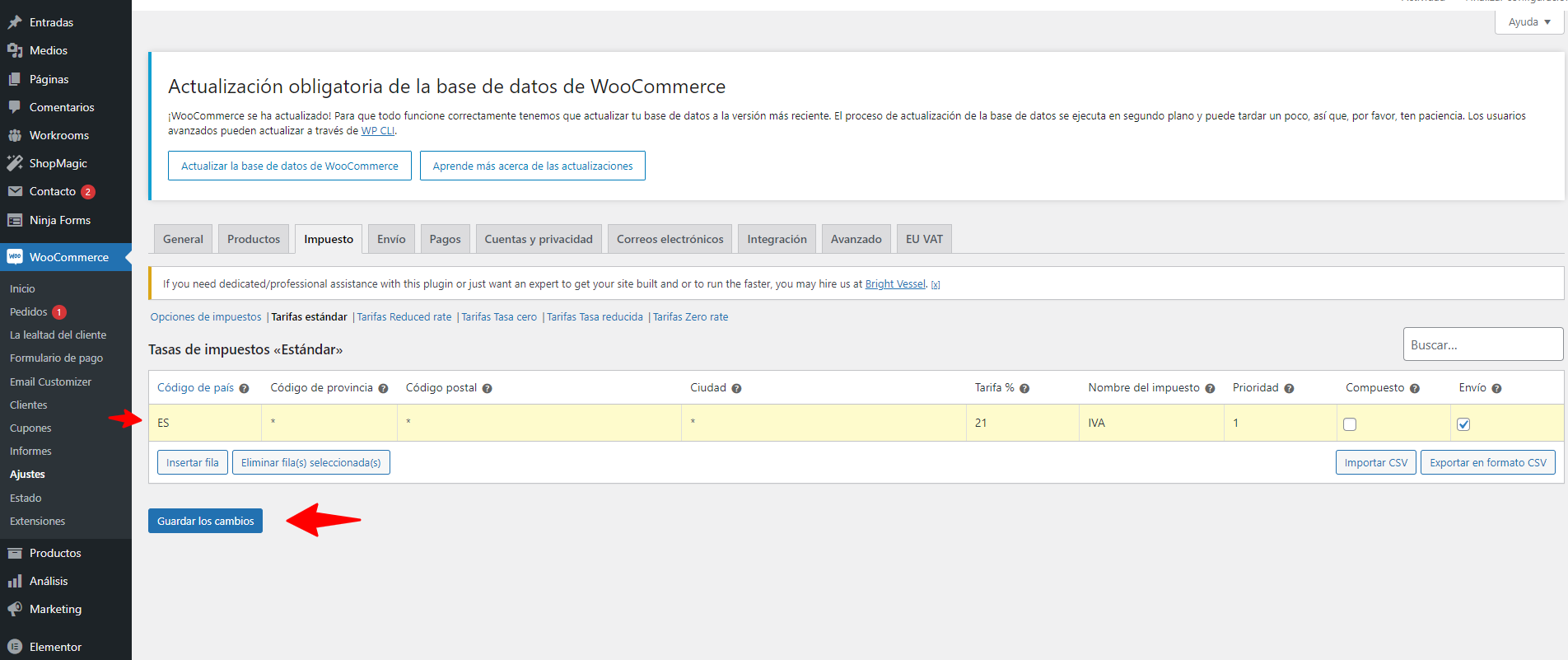
Task: Open Cupones submenu item
Action: click(x=30, y=428)
